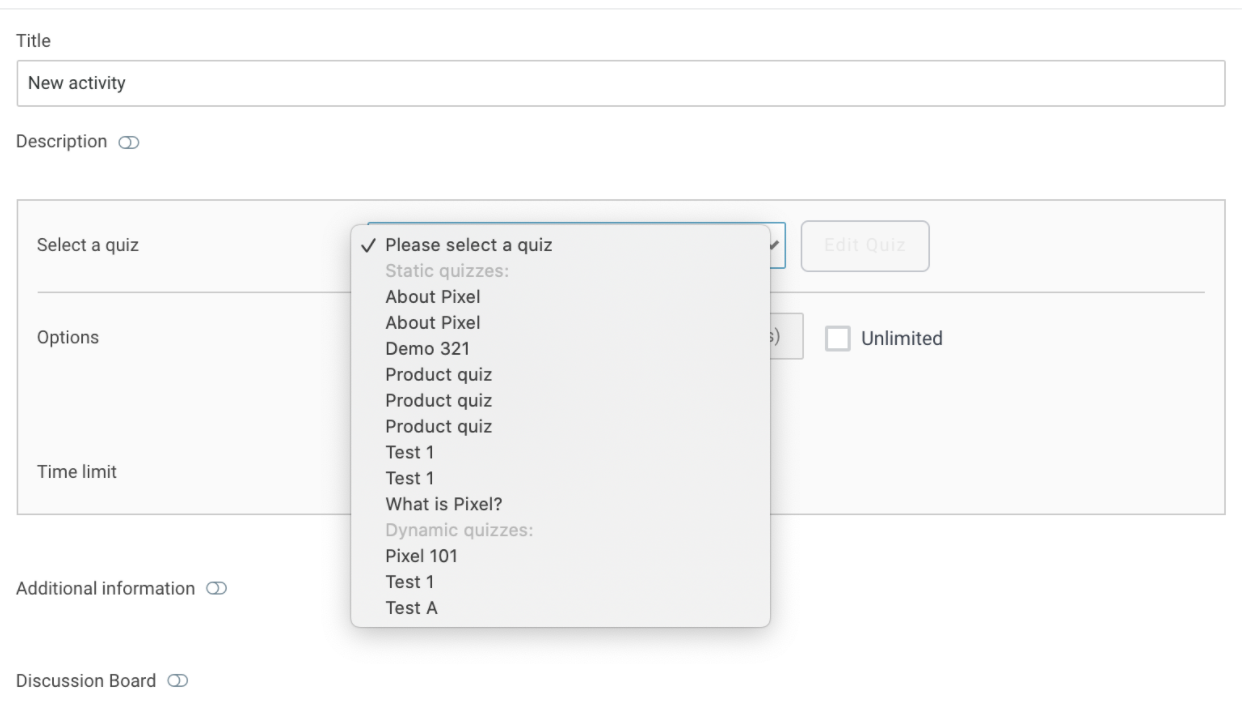This screenshot has width=1242, height=722.
Task: Turn on the Discussion Board toggle
Action: click(177, 682)
